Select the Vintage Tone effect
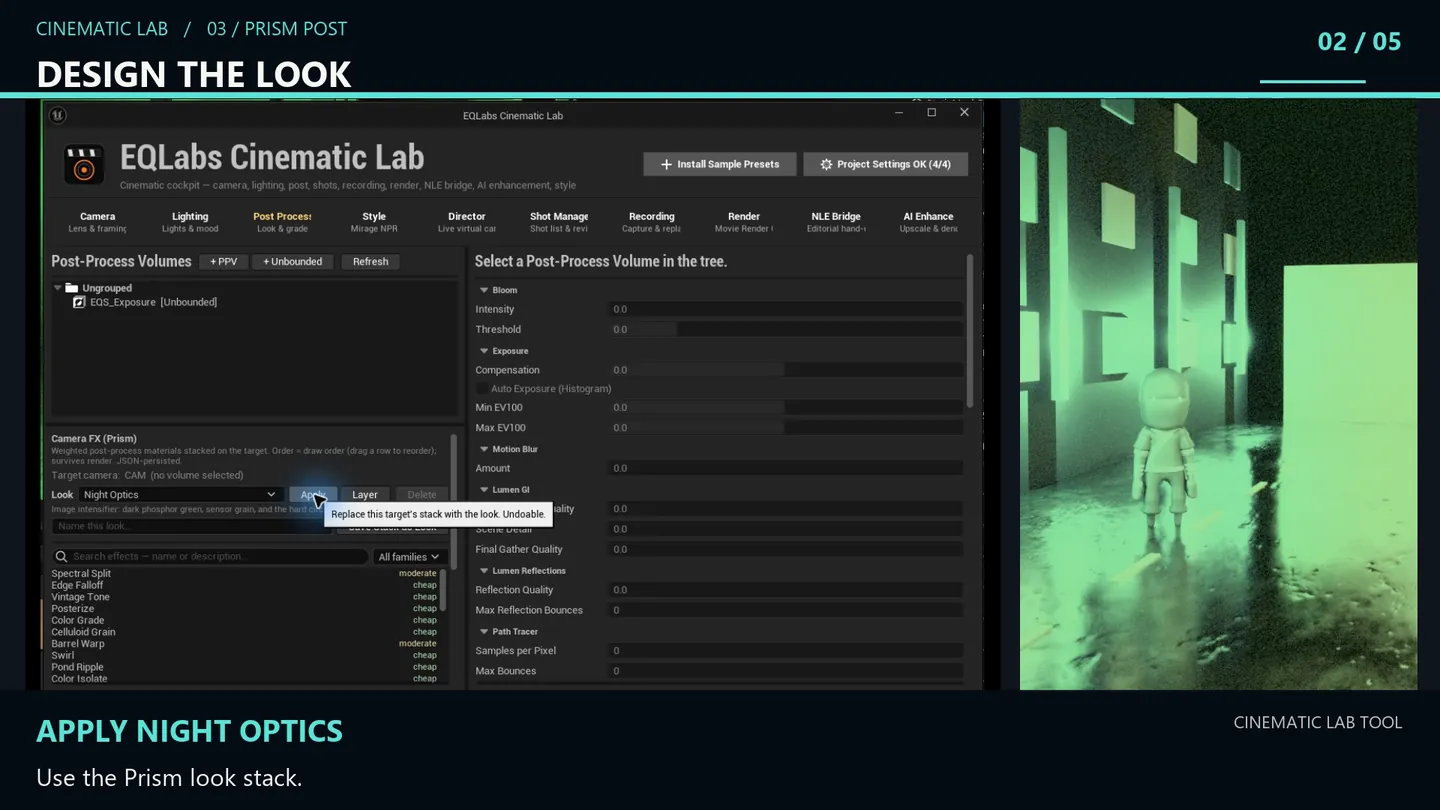Viewport: 1440px width, 810px height. [80, 597]
